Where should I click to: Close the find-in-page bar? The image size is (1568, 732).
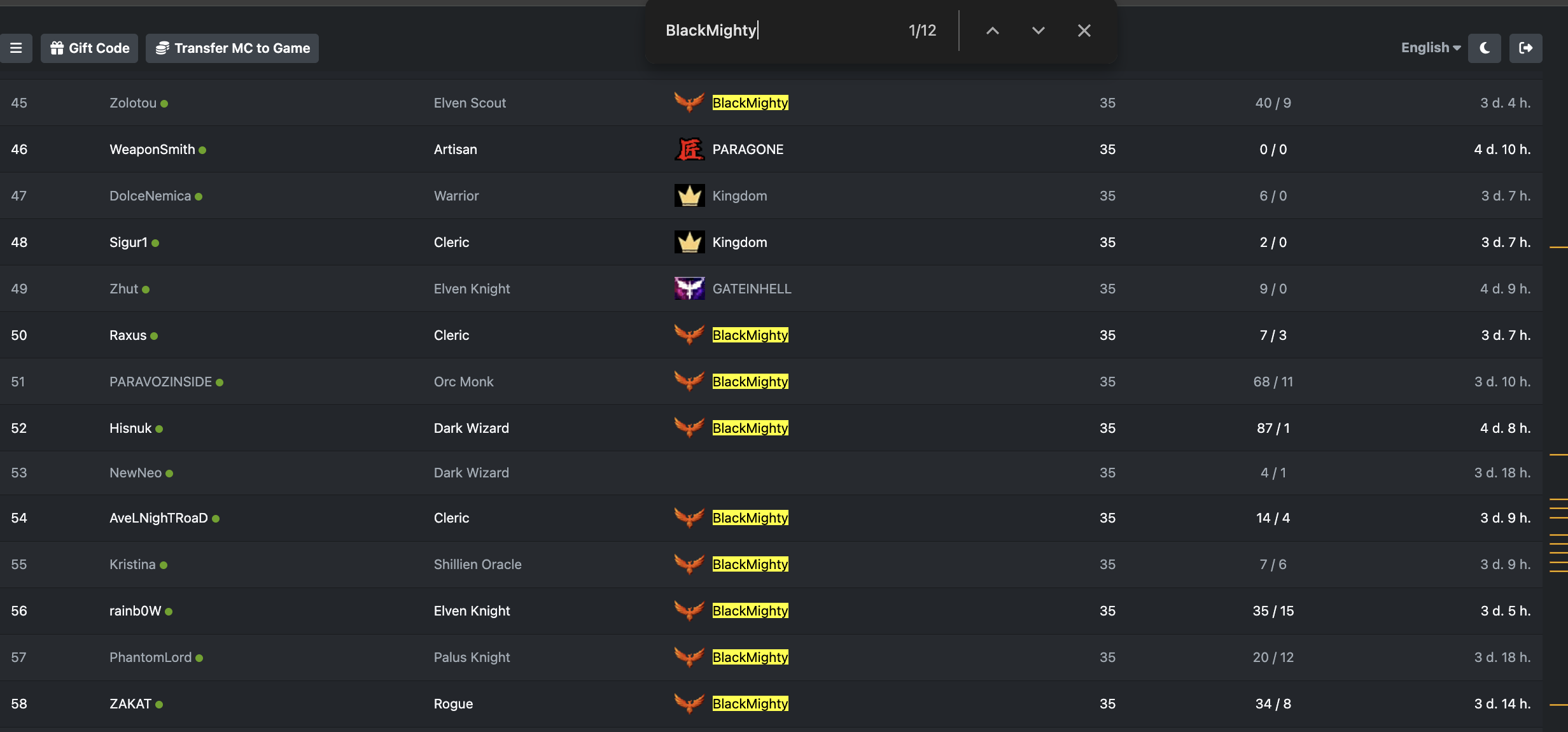[x=1084, y=31]
